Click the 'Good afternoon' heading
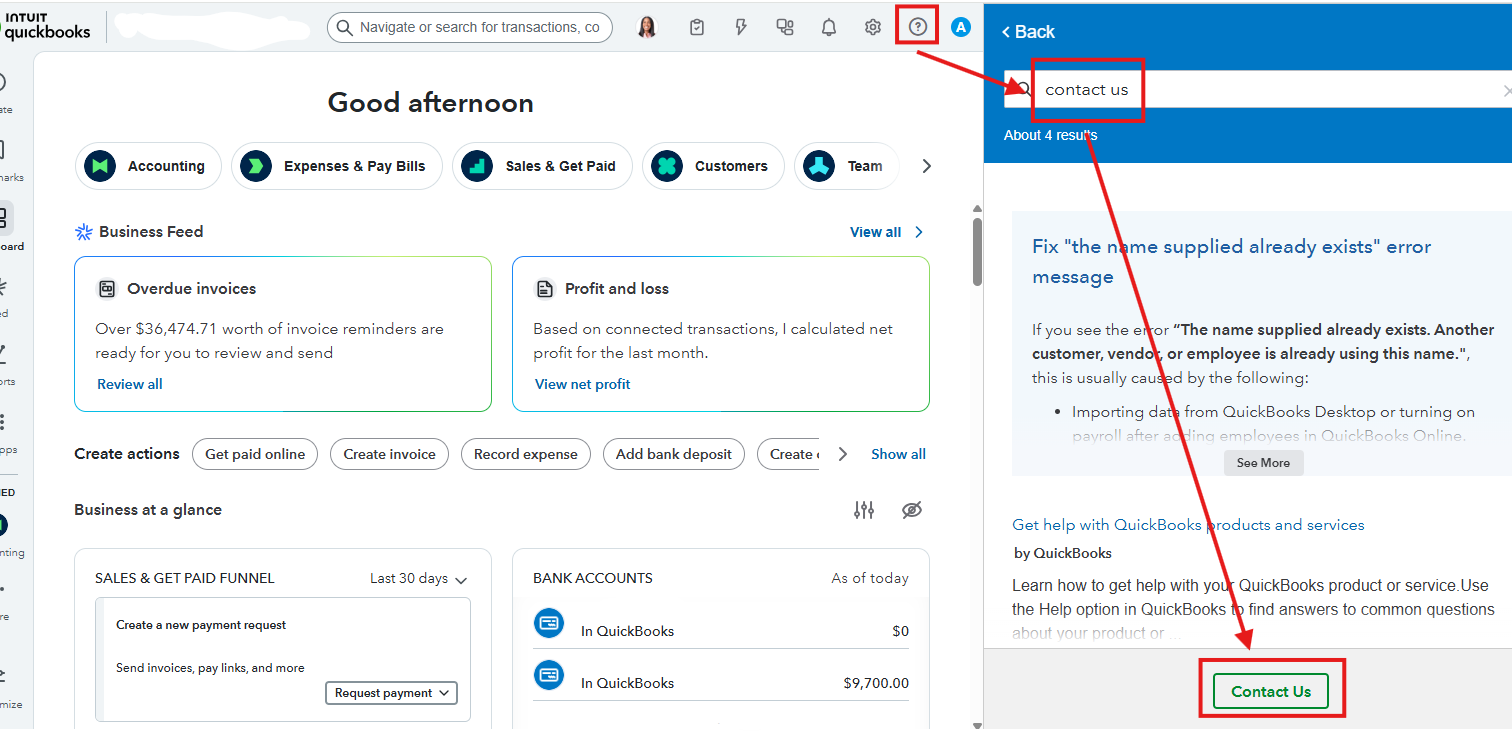The image size is (1512, 731). tap(431, 103)
